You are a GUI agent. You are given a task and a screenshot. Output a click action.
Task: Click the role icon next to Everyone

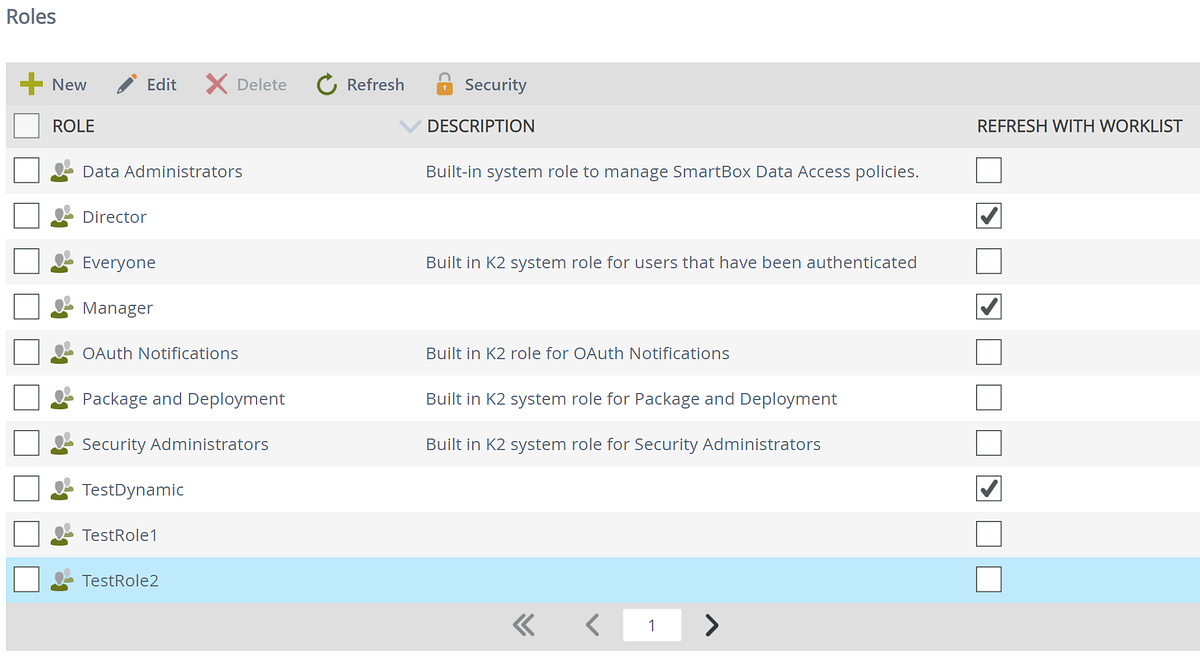[62, 261]
